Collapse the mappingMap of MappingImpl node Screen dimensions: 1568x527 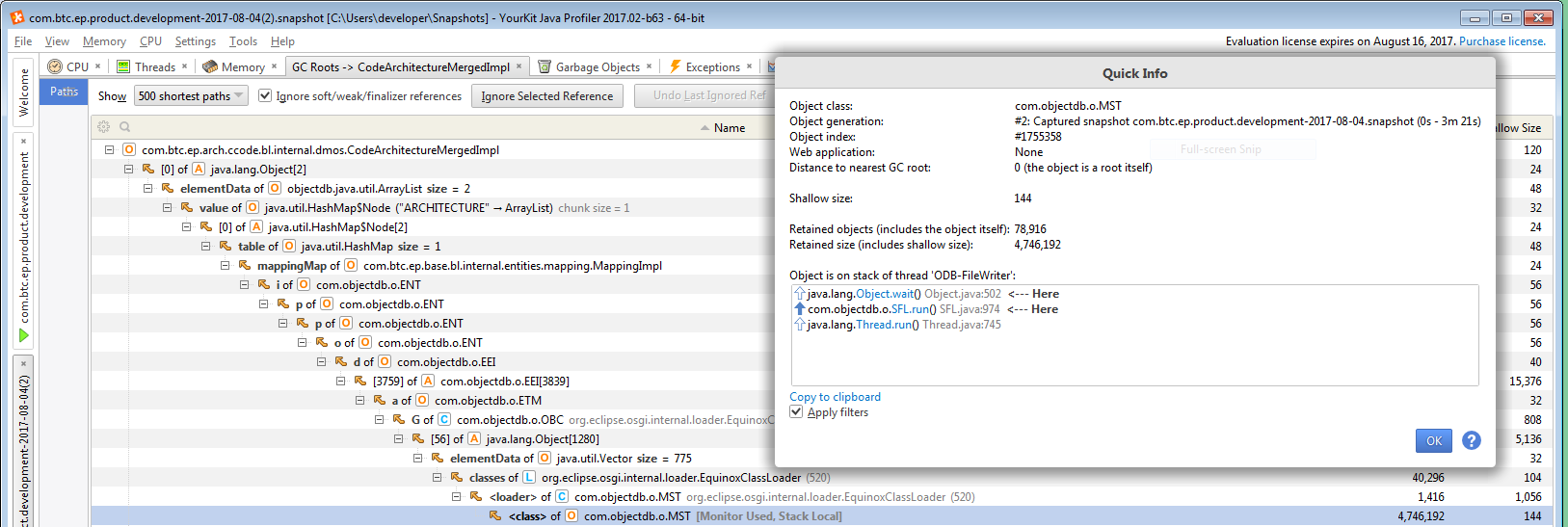tap(225, 265)
